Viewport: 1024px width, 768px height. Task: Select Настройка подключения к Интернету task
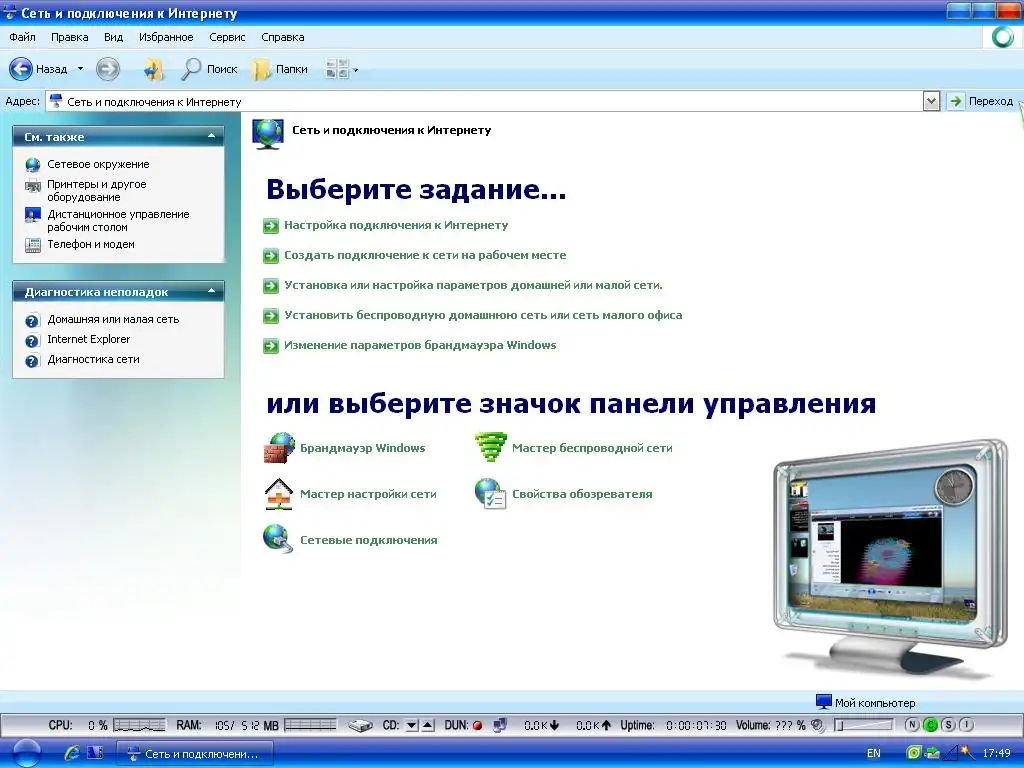pos(396,225)
